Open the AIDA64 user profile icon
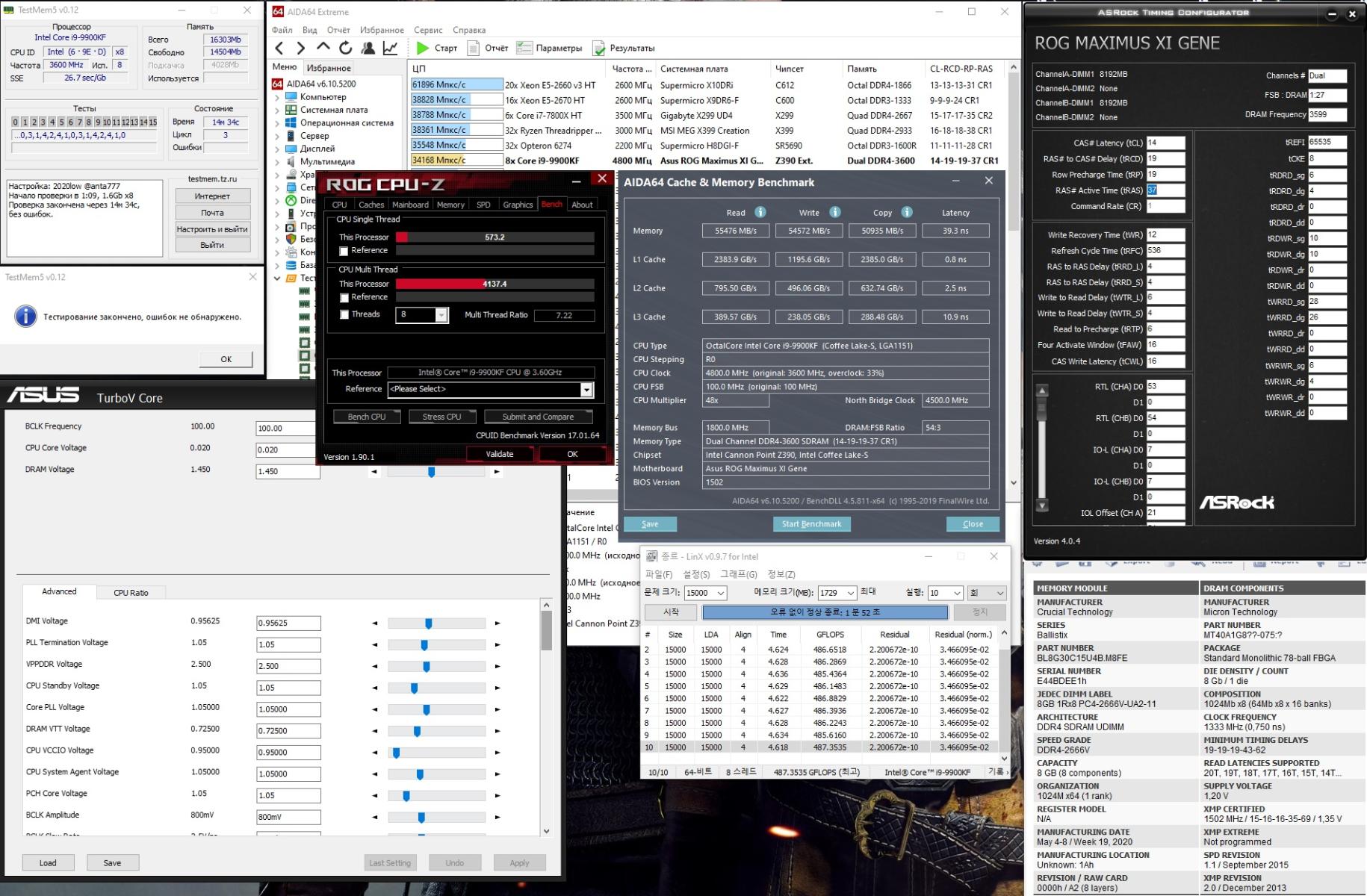The width and height of the screenshot is (1367, 896). [x=368, y=49]
